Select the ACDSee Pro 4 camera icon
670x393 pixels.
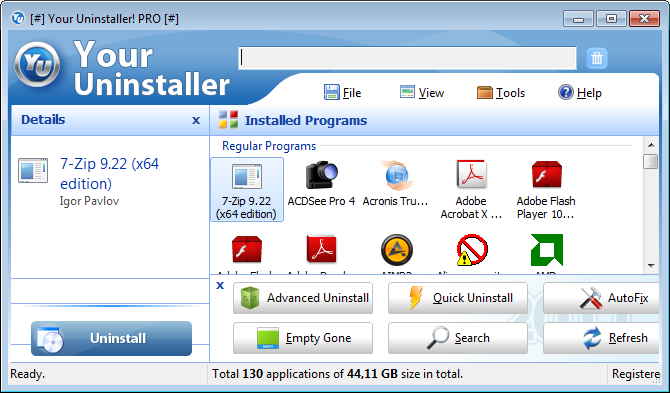tap(321, 175)
